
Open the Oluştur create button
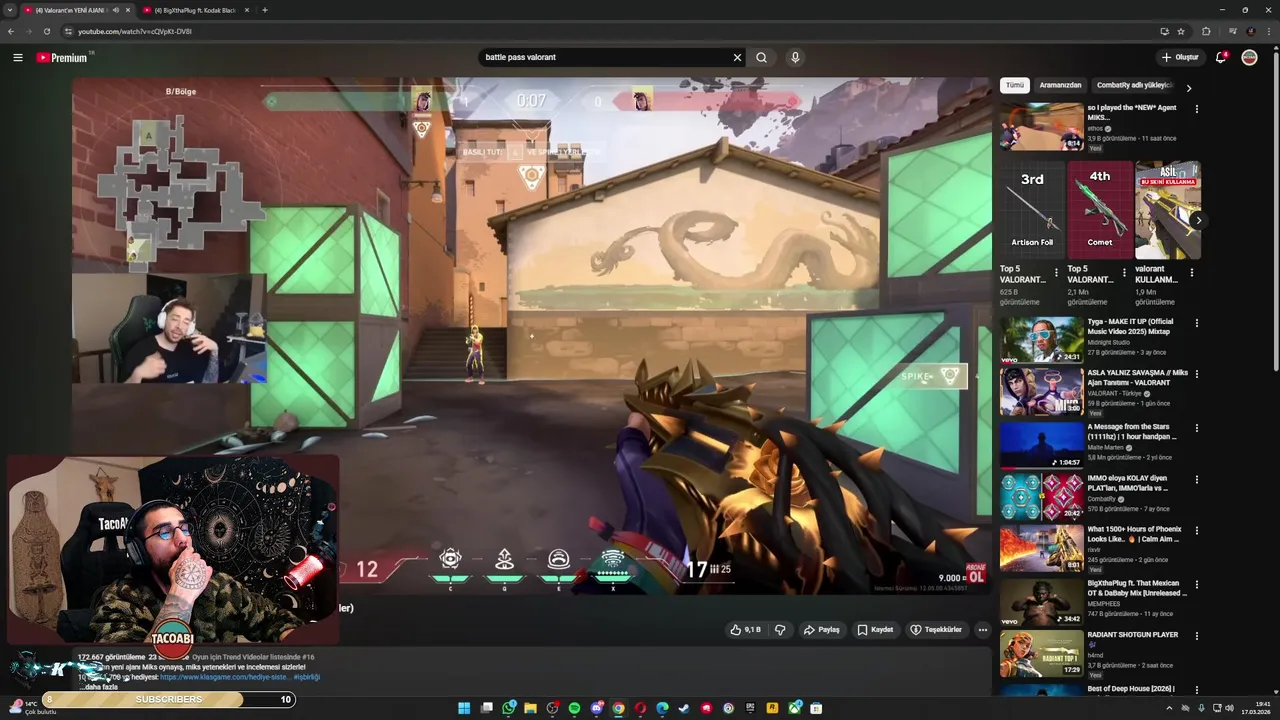click(x=1180, y=58)
